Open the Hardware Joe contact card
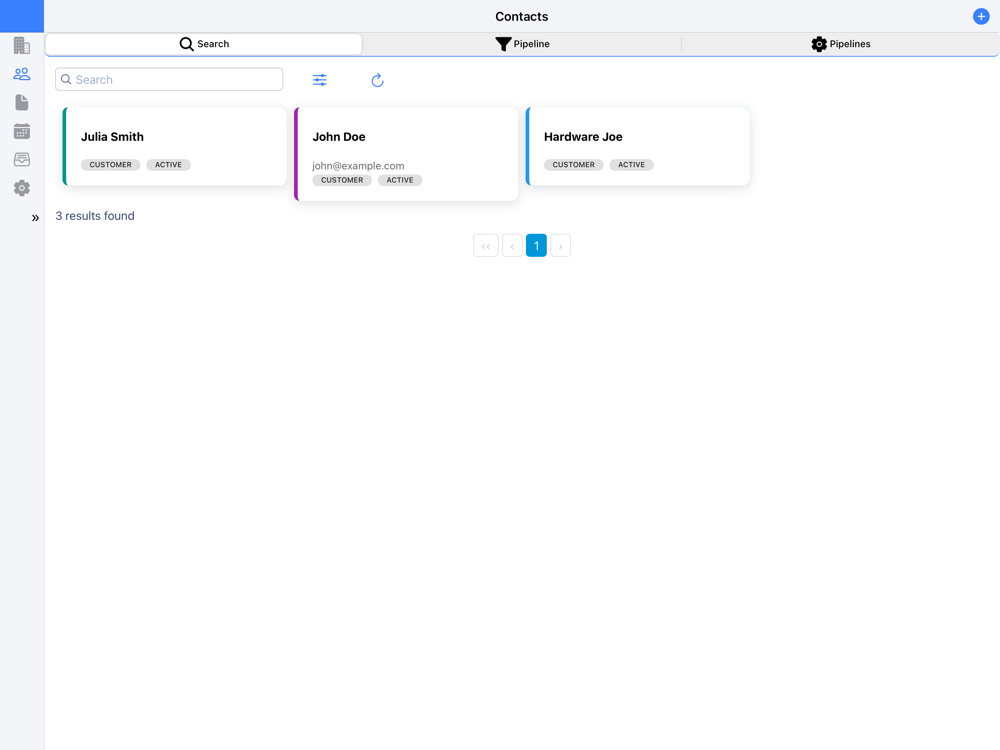1000x750 pixels. tap(638, 147)
